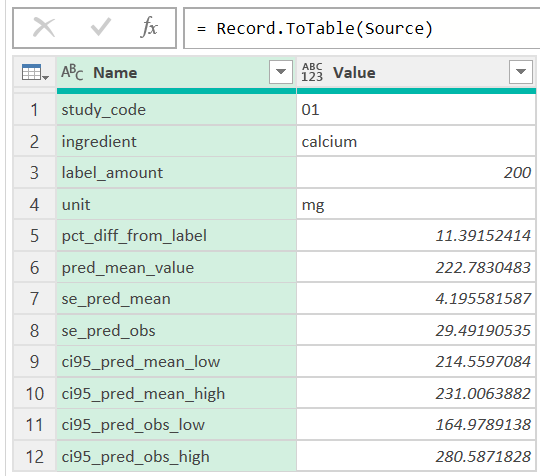The image size is (540, 476).
Task: Click the ci95_pred_obs_low cell
Action: tap(176, 425)
